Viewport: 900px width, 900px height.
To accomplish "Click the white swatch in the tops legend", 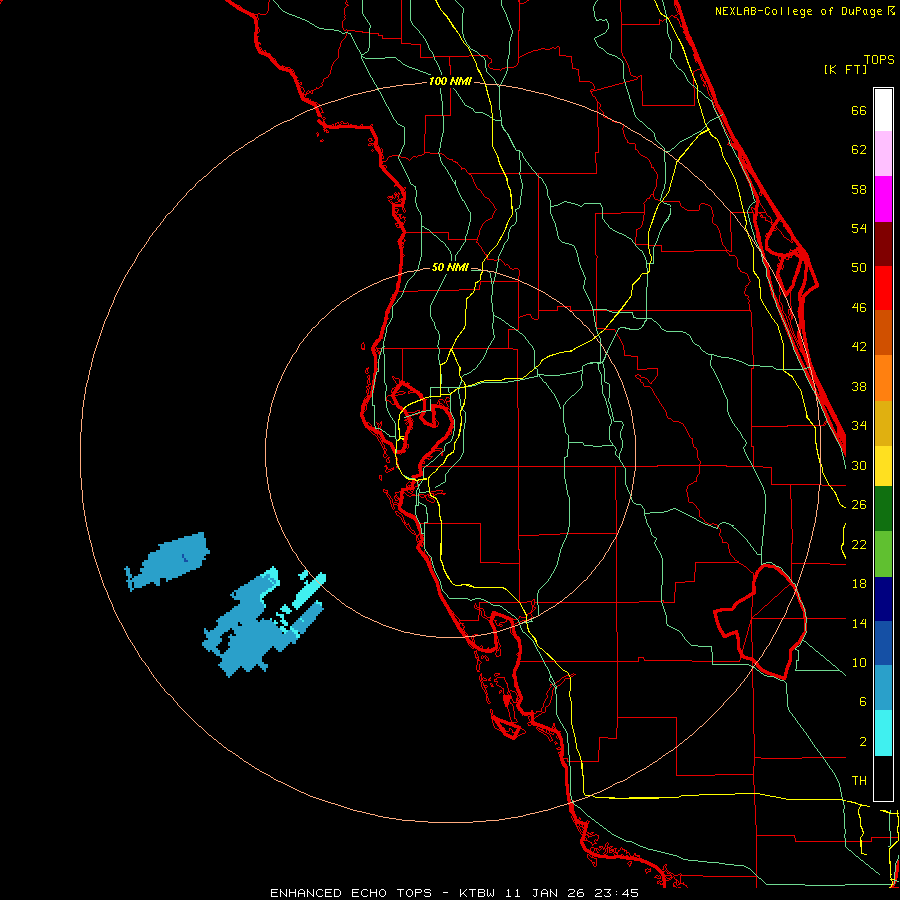I will pos(883,110).
